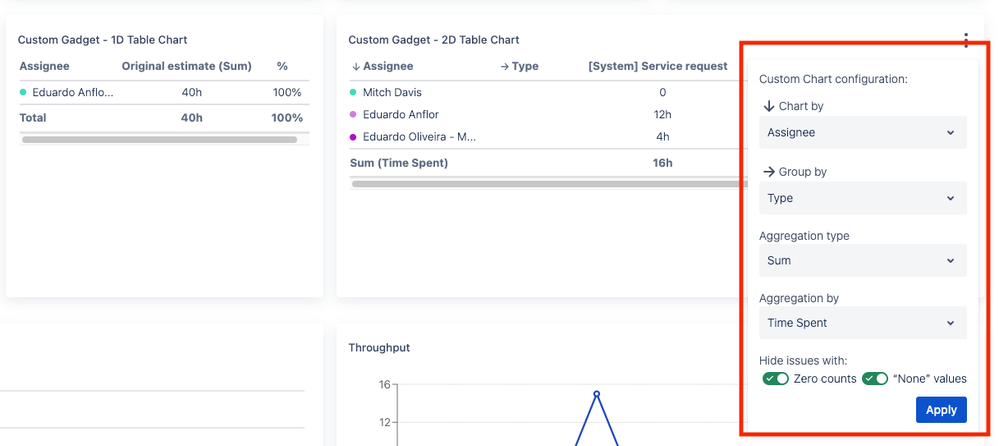This screenshot has height=446, width=999.
Task: Click the [System] Service request column header
Action: pos(658,66)
